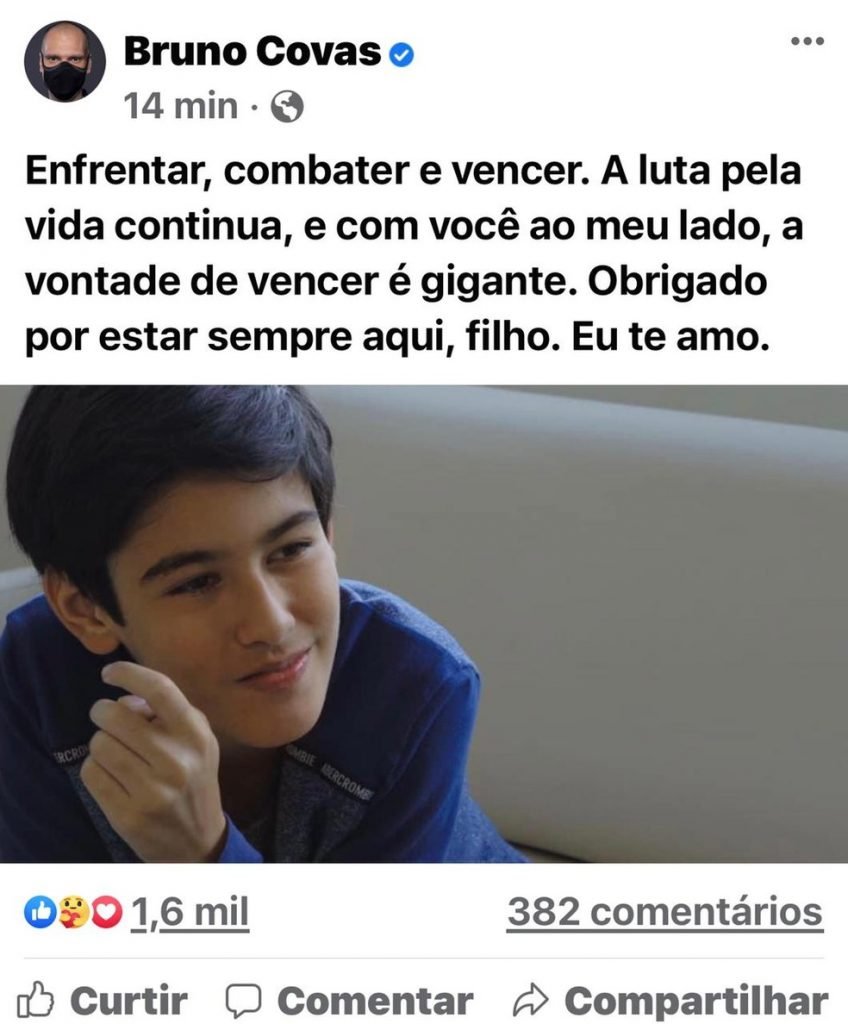Tap the care hug reaction icon

73,912
